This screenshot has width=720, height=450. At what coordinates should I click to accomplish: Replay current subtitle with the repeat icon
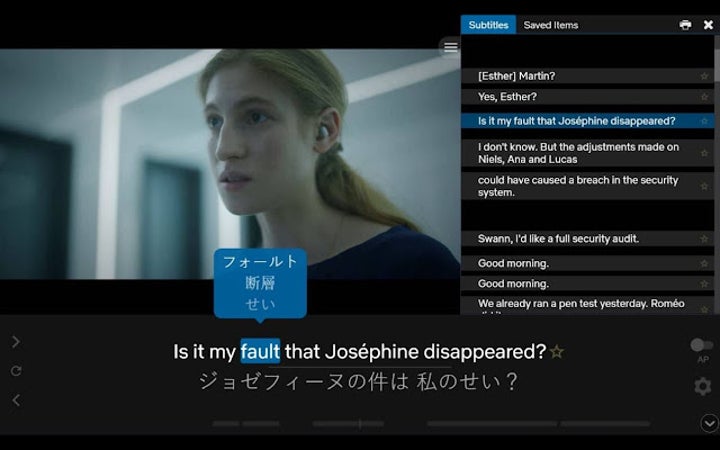point(16,371)
